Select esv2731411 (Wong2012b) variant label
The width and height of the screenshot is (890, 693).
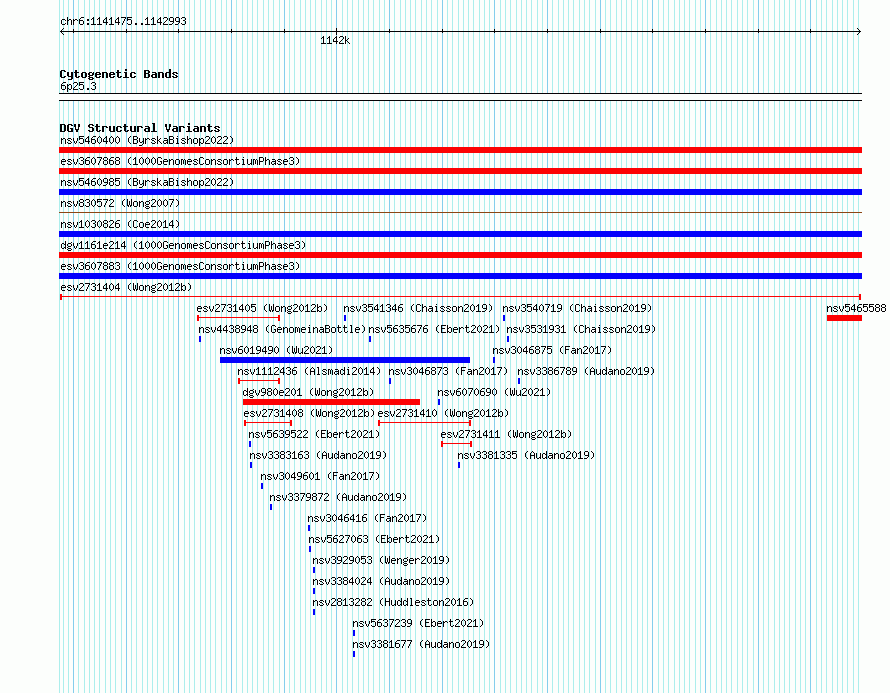pyautogui.click(x=506, y=434)
